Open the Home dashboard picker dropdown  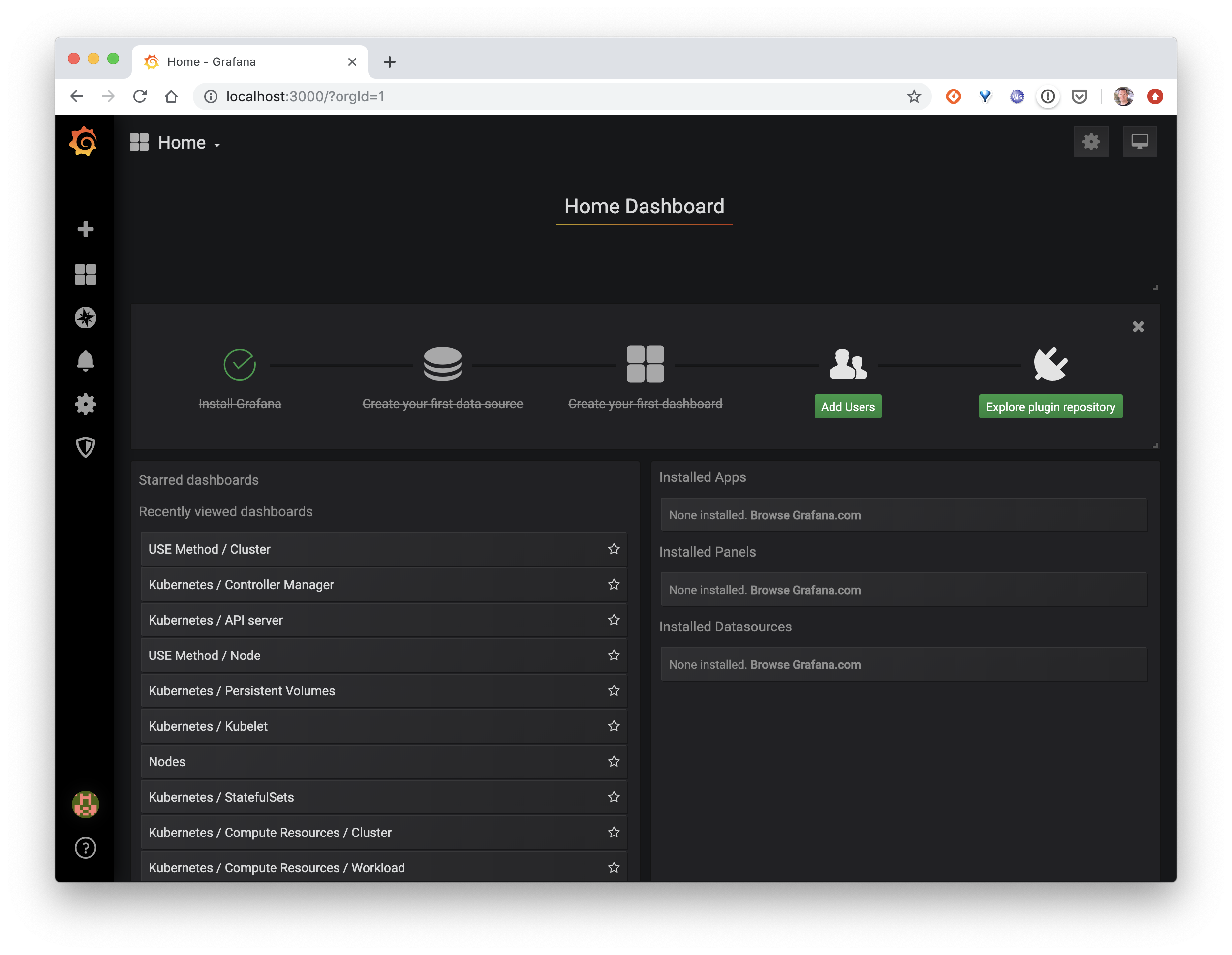175,143
